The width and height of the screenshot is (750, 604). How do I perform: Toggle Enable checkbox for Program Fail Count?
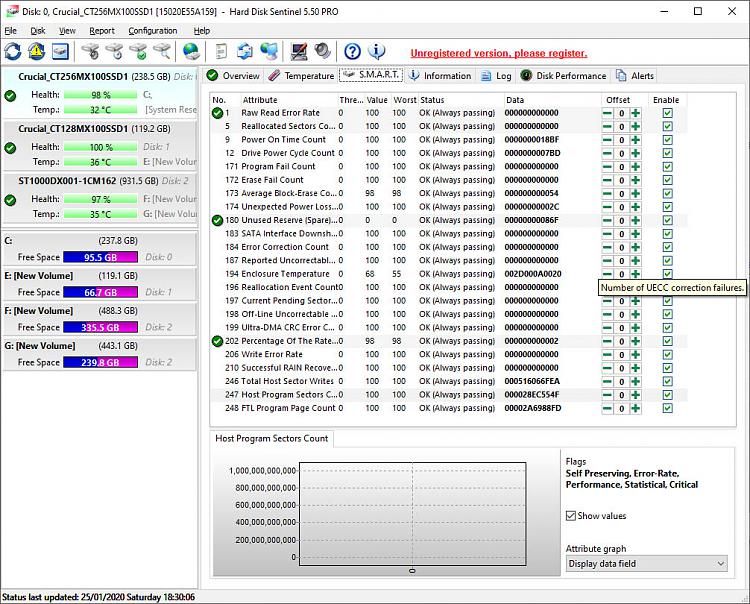pos(668,167)
